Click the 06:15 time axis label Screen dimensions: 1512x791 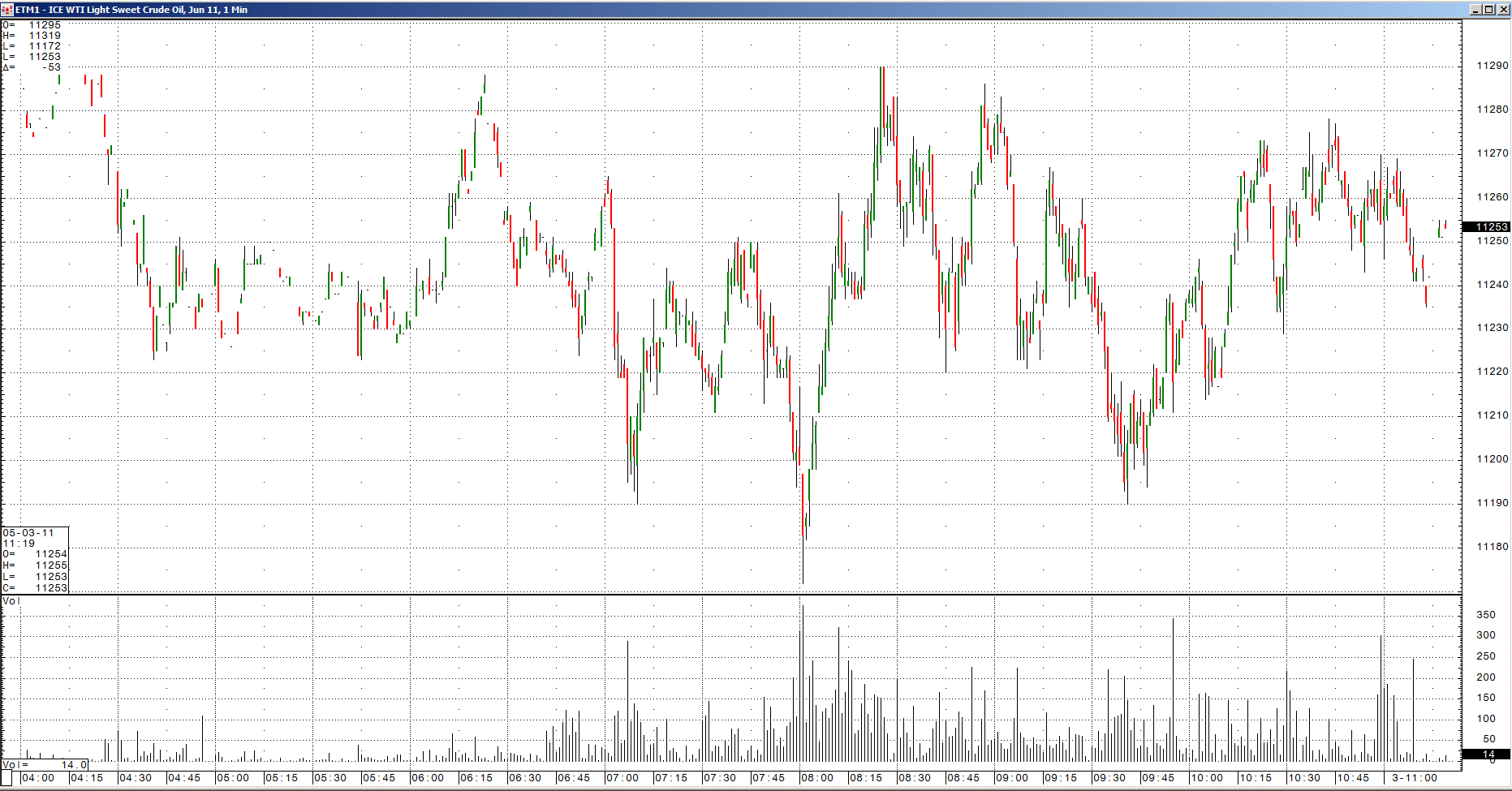(476, 778)
